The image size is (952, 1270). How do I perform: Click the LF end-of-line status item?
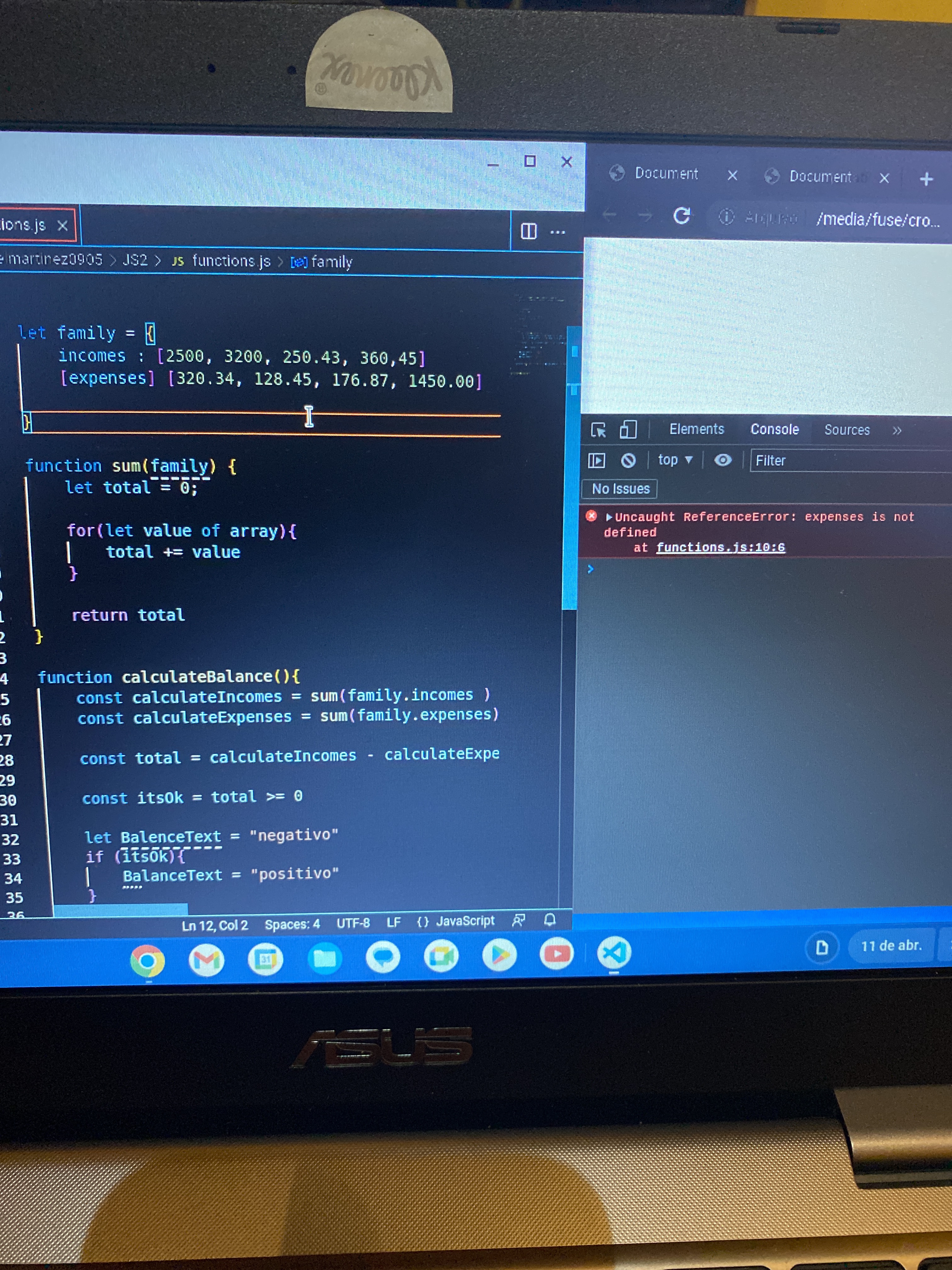pyautogui.click(x=394, y=923)
